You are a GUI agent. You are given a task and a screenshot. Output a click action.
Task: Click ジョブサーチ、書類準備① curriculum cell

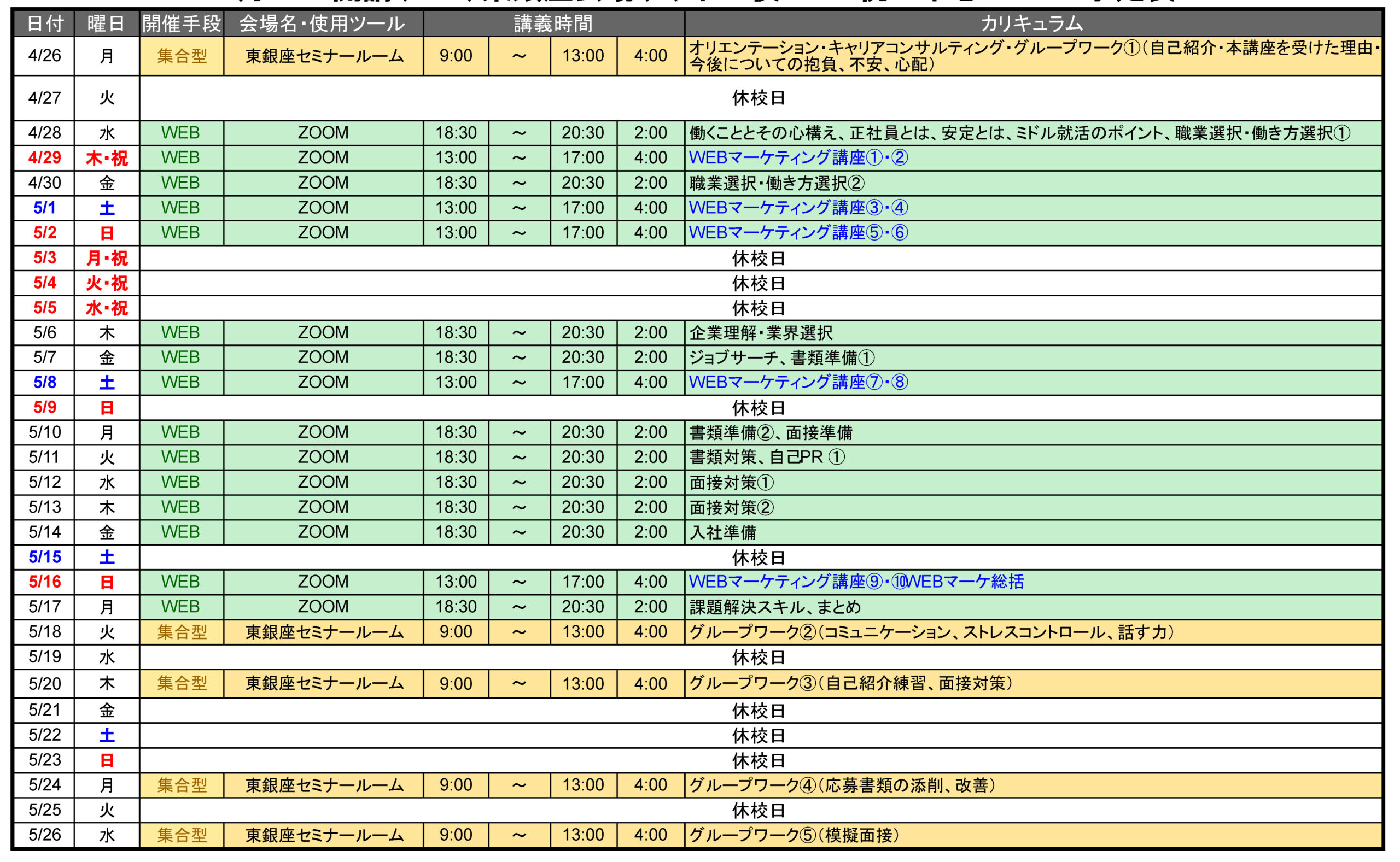[1032, 357]
